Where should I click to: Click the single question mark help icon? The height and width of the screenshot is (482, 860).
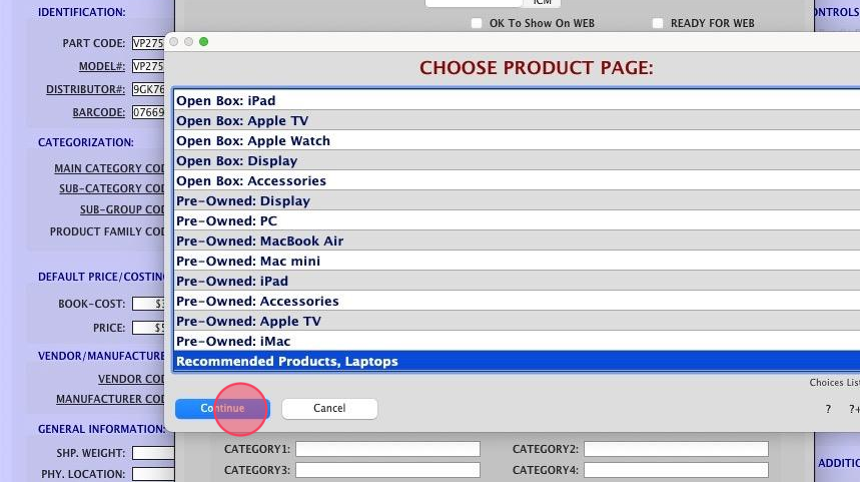pos(828,409)
